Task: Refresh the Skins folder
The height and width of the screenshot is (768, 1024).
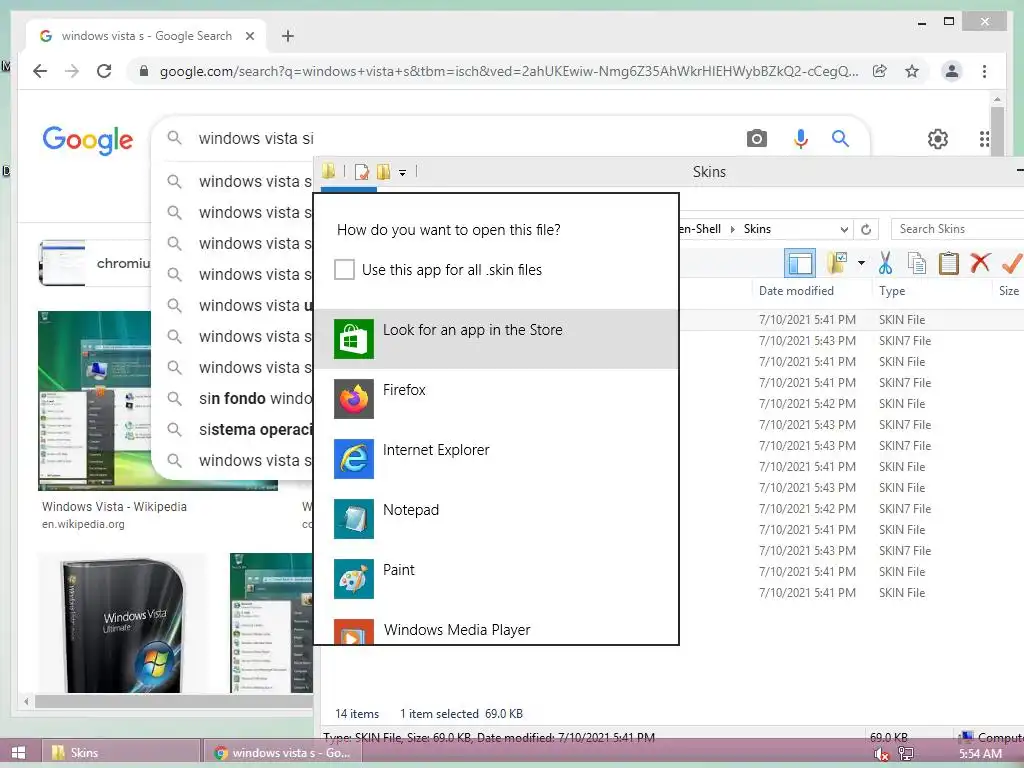Action: click(x=866, y=229)
